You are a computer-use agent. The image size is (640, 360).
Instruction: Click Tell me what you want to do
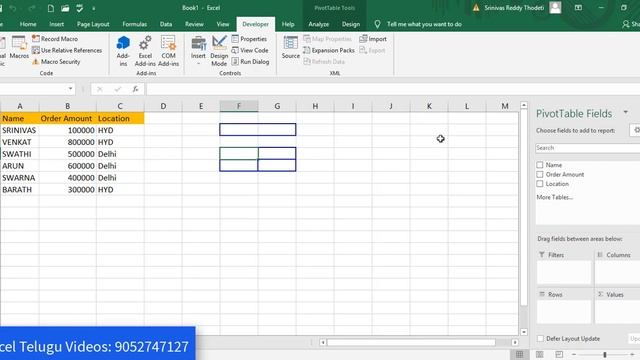(424, 24)
